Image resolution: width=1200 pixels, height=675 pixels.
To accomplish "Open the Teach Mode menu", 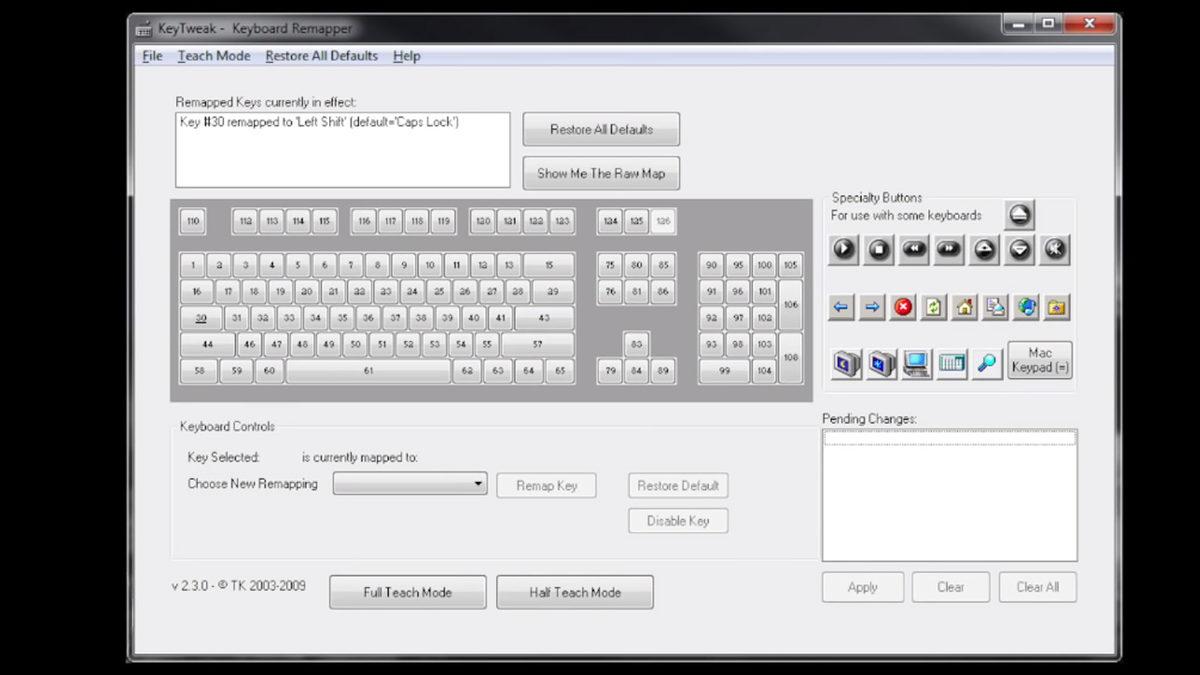I will 214,56.
